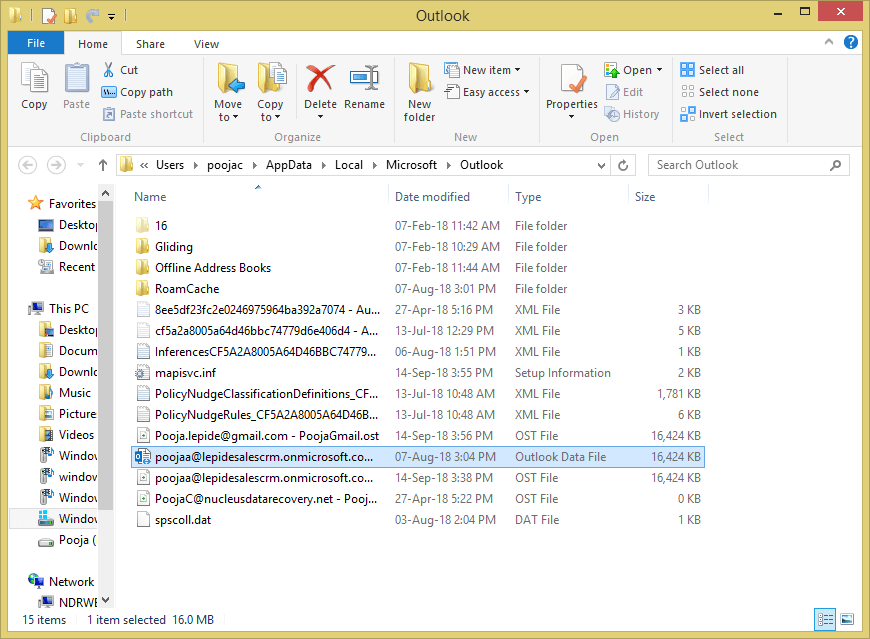Open the Easy access dropdown
This screenshot has height=639, width=870.
click(x=487, y=92)
